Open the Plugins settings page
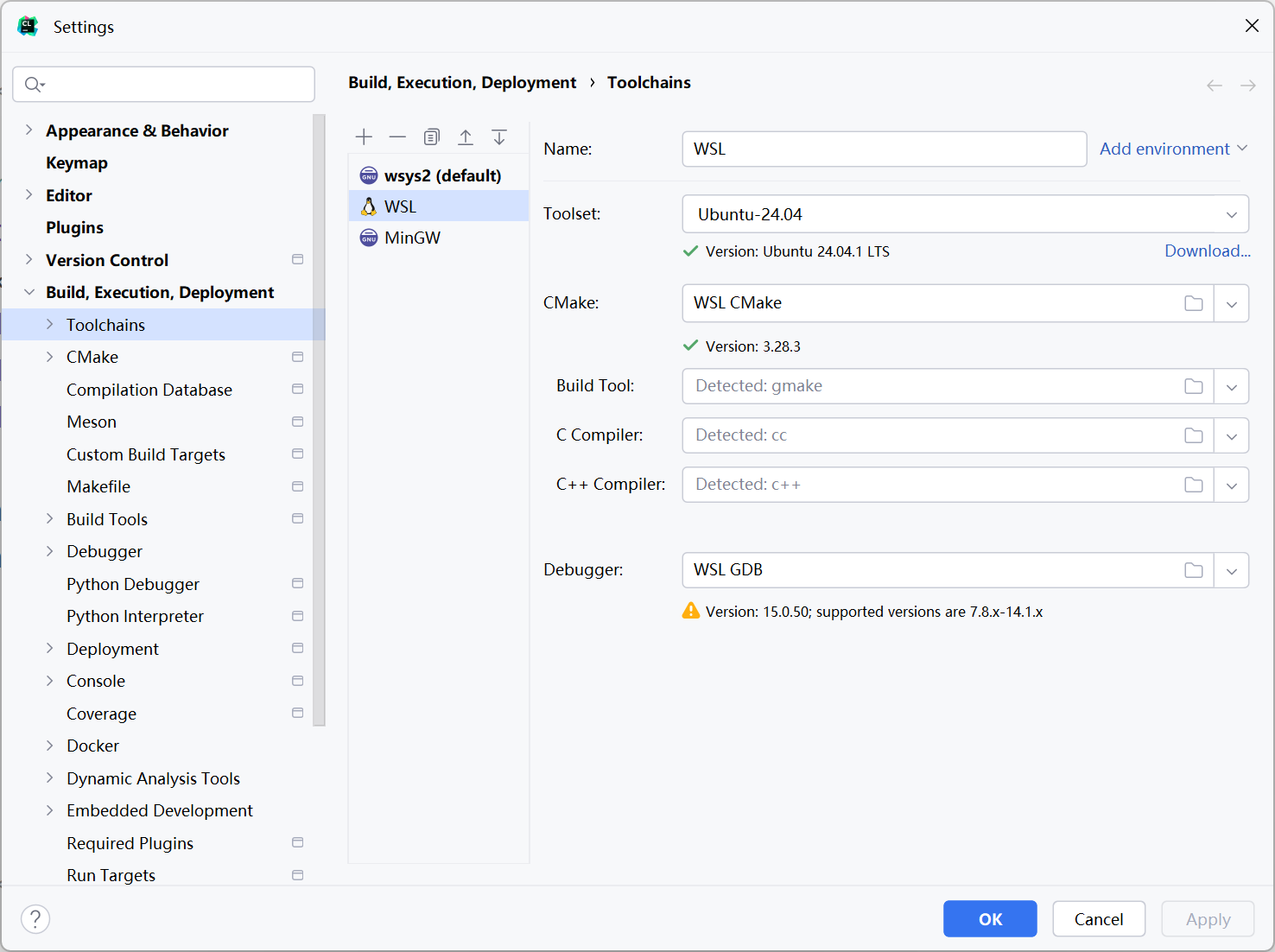Viewport: 1275px width, 952px height. [x=74, y=228]
